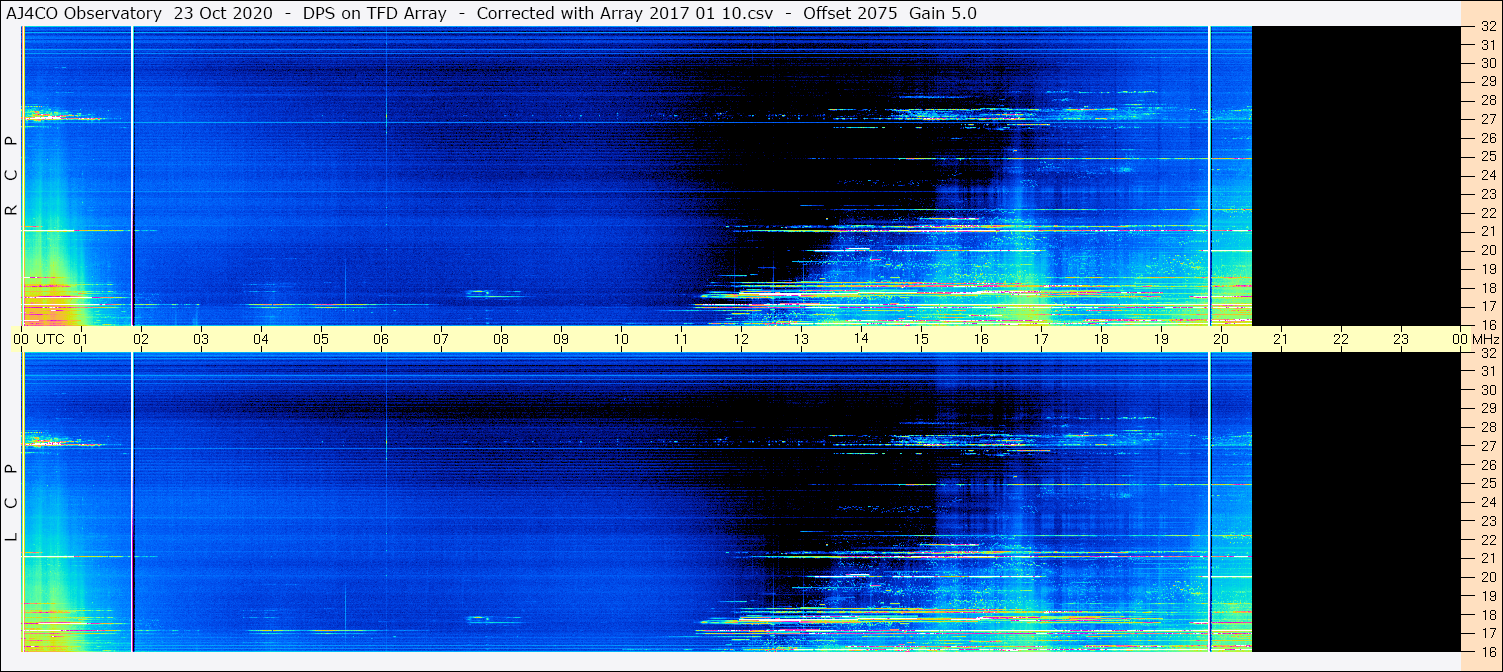
Task: Click the "20" MHz label of LCP panel
Action: click(1487, 577)
